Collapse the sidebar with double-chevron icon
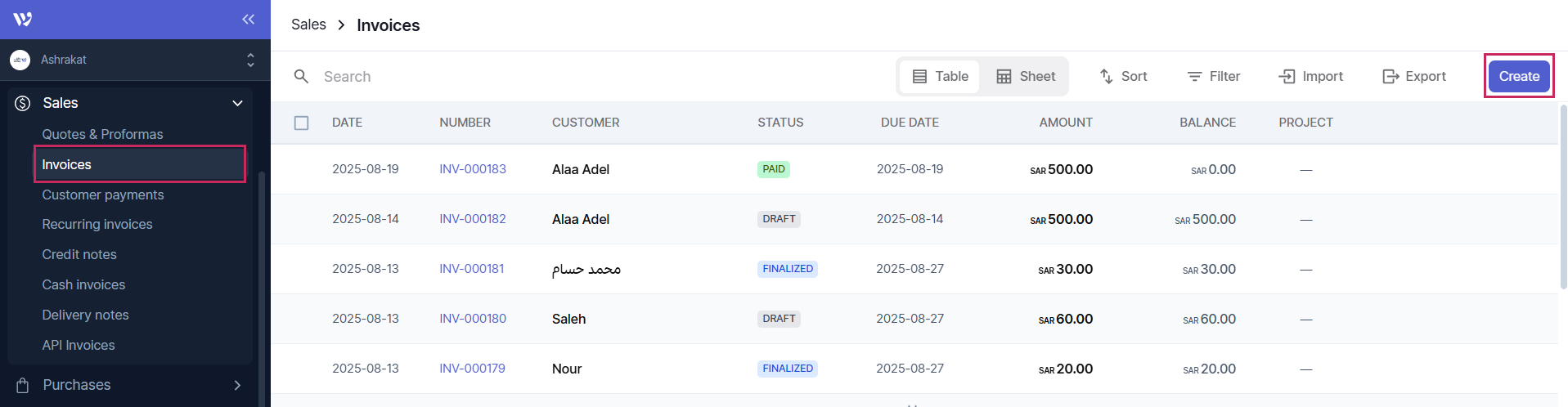1568x407 pixels. (x=248, y=19)
